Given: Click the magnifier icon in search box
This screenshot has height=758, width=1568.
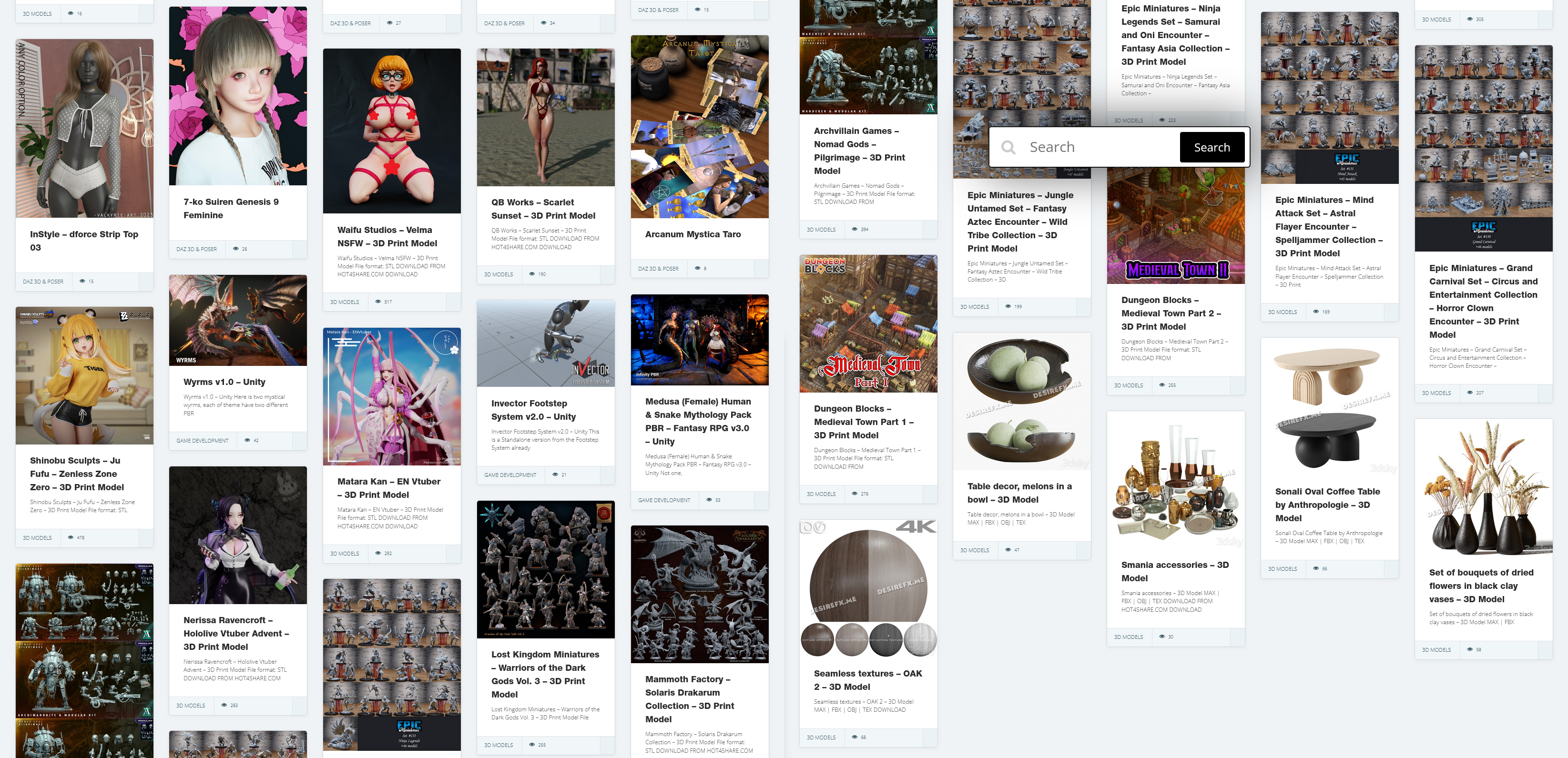Looking at the screenshot, I should click(1008, 147).
